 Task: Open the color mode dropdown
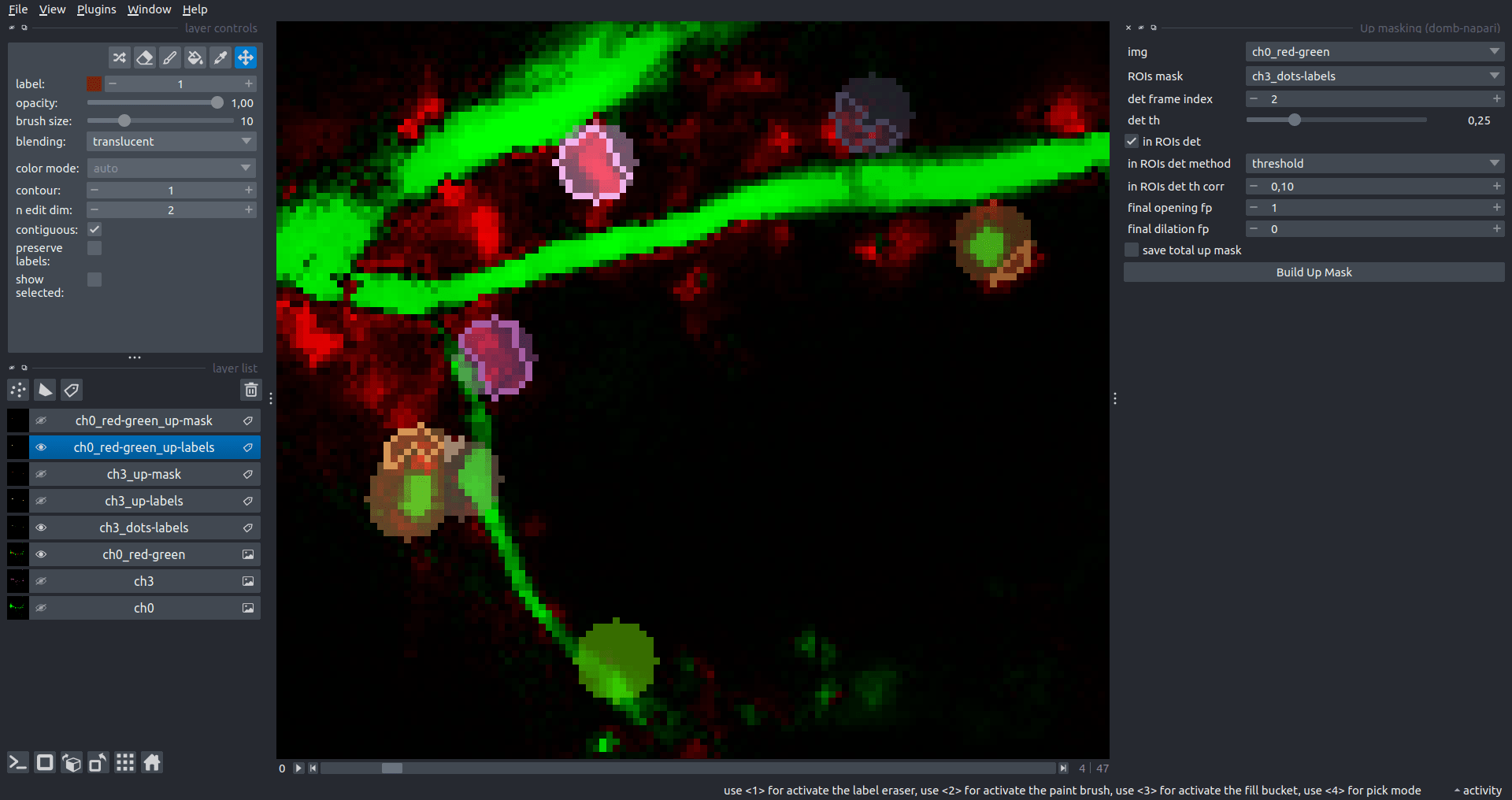(172, 169)
